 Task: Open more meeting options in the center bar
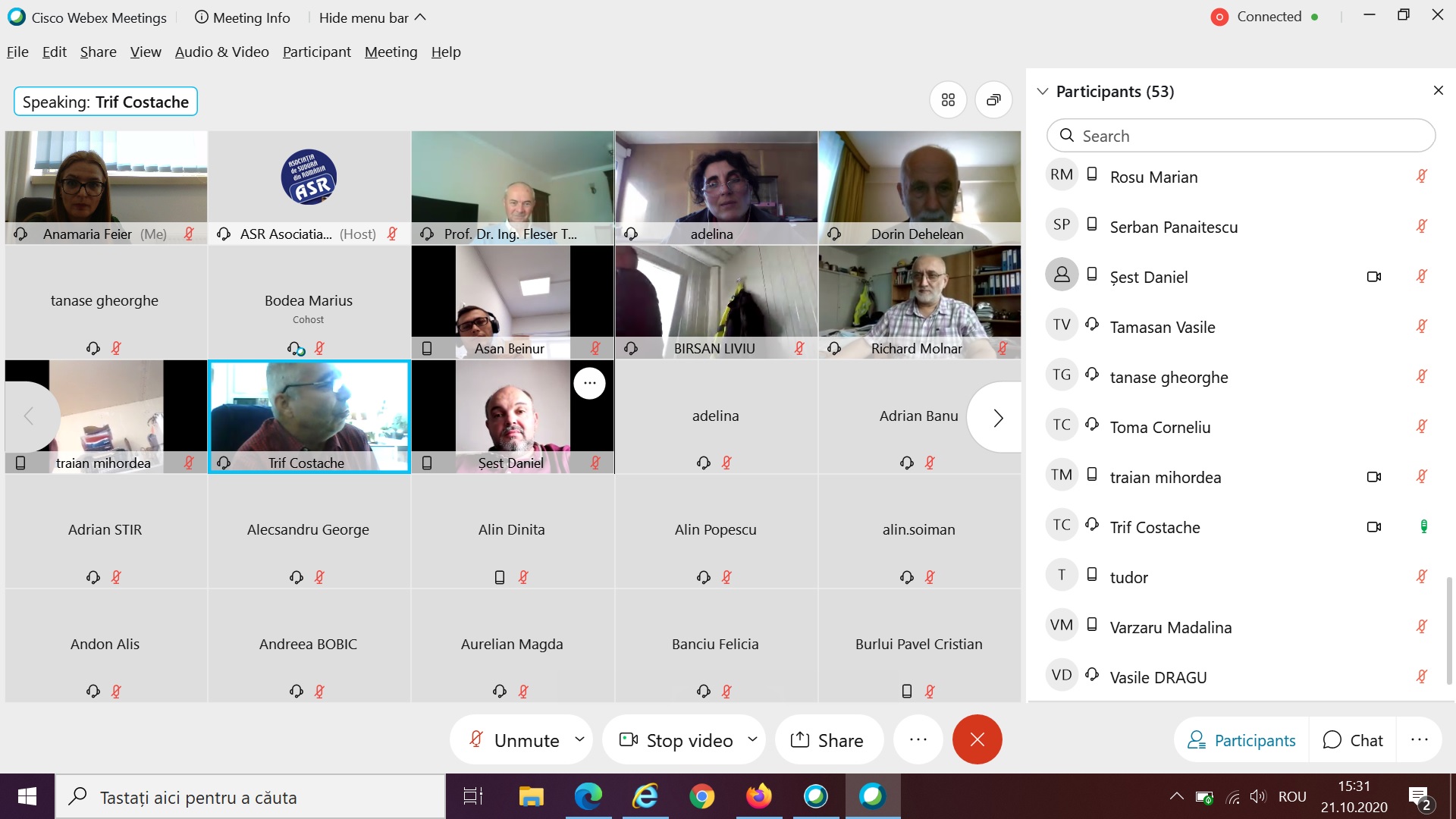tap(918, 739)
